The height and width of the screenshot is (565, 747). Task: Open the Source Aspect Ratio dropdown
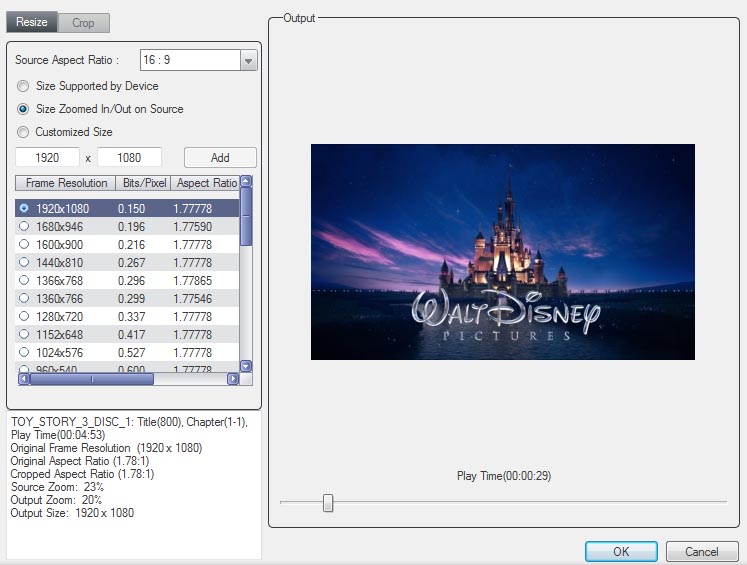pos(249,61)
